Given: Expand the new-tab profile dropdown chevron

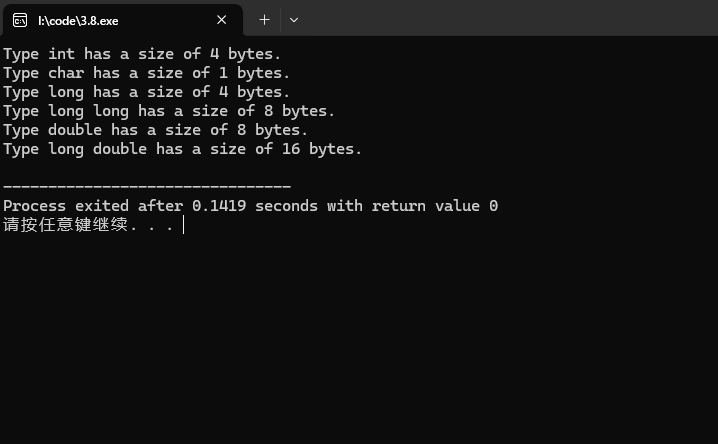Looking at the screenshot, I should [294, 20].
